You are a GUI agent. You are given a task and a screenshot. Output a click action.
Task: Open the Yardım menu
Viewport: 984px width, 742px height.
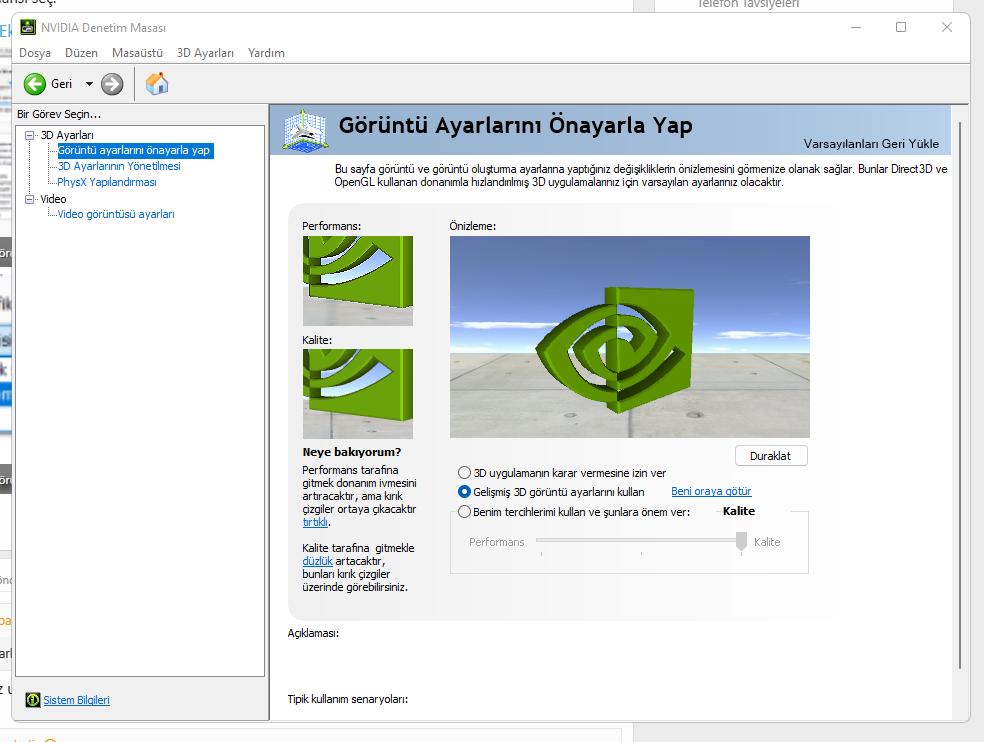click(266, 53)
